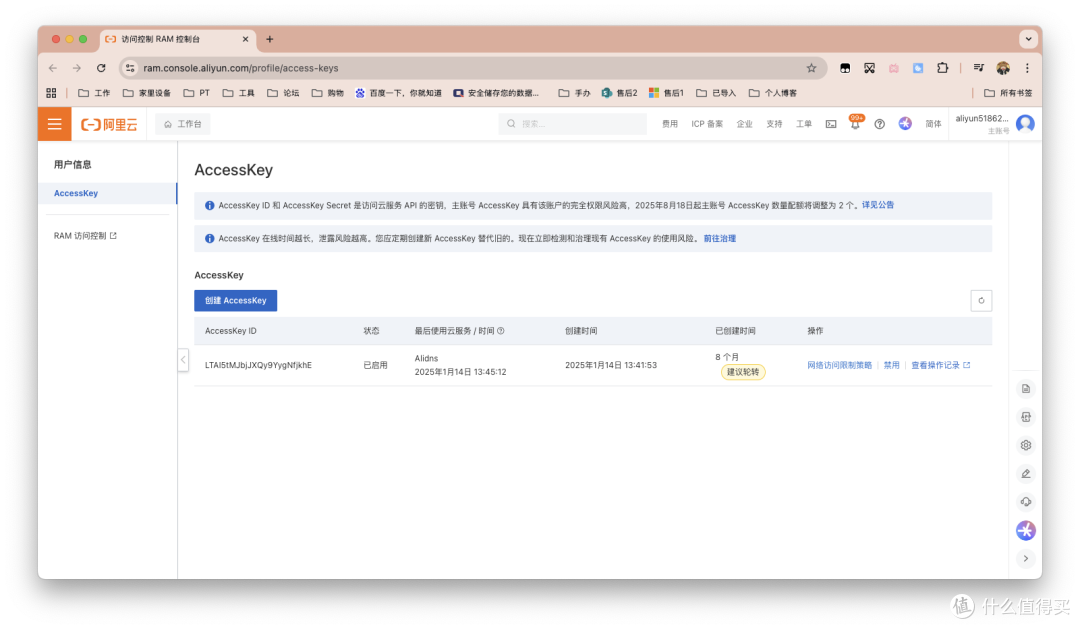Image resolution: width=1080 pixels, height=629 pixels.
Task: Expand the tab search dropdown arrow
Action: [x=1028, y=39]
